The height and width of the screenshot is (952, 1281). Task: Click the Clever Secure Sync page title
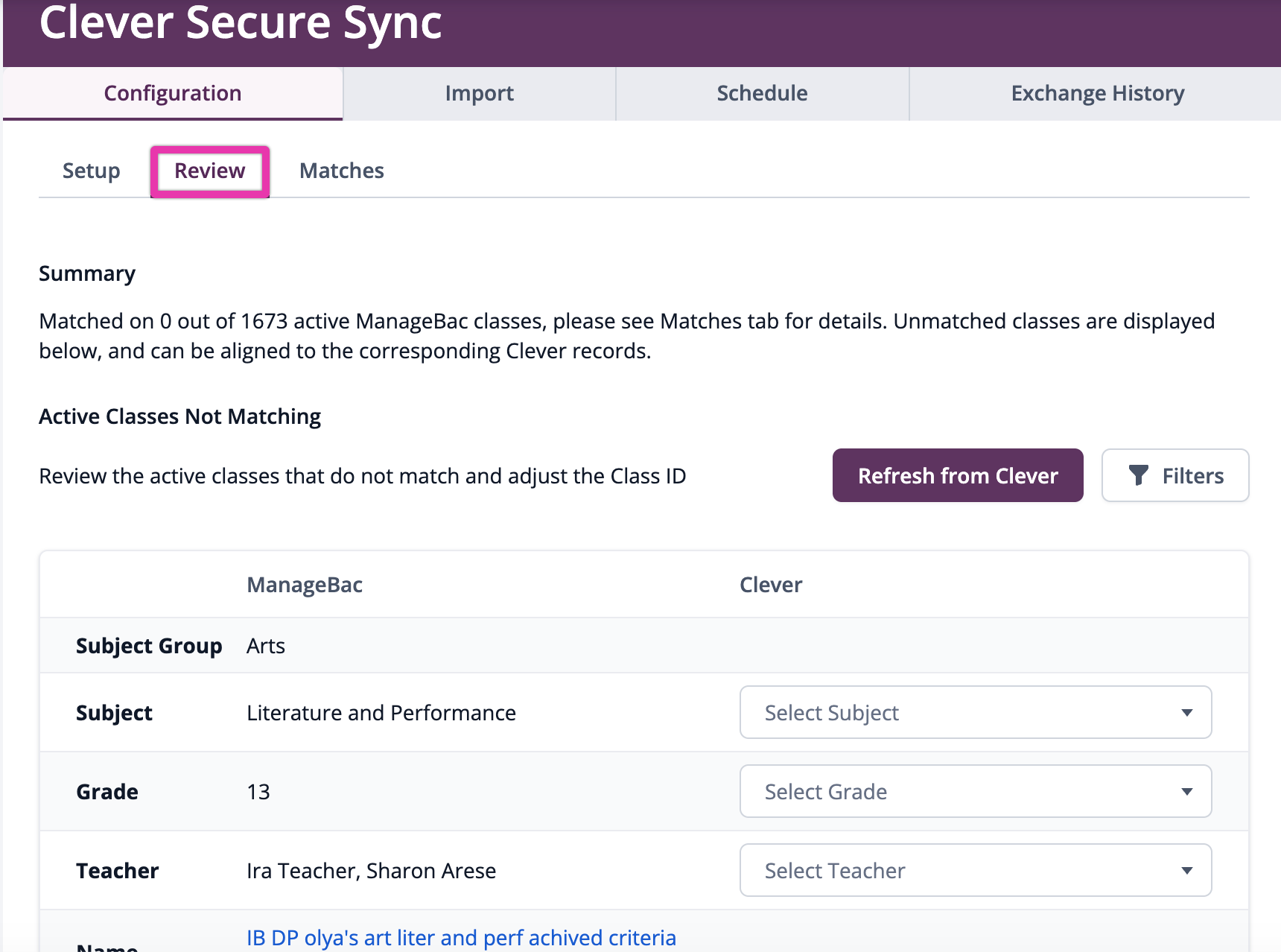click(x=241, y=22)
